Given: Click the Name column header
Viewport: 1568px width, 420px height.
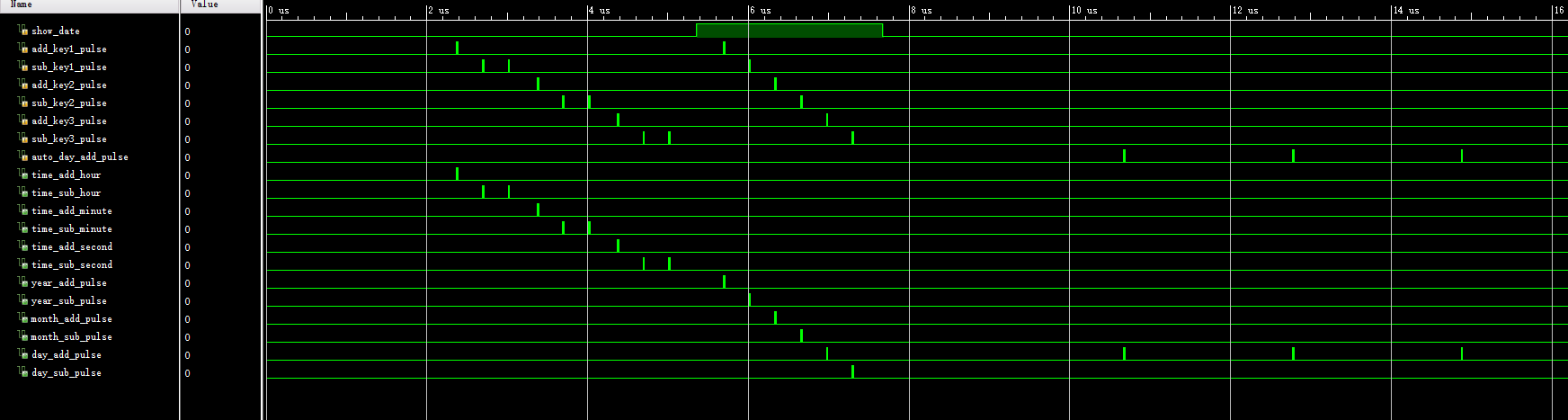Looking at the screenshot, I should click(90, 4).
